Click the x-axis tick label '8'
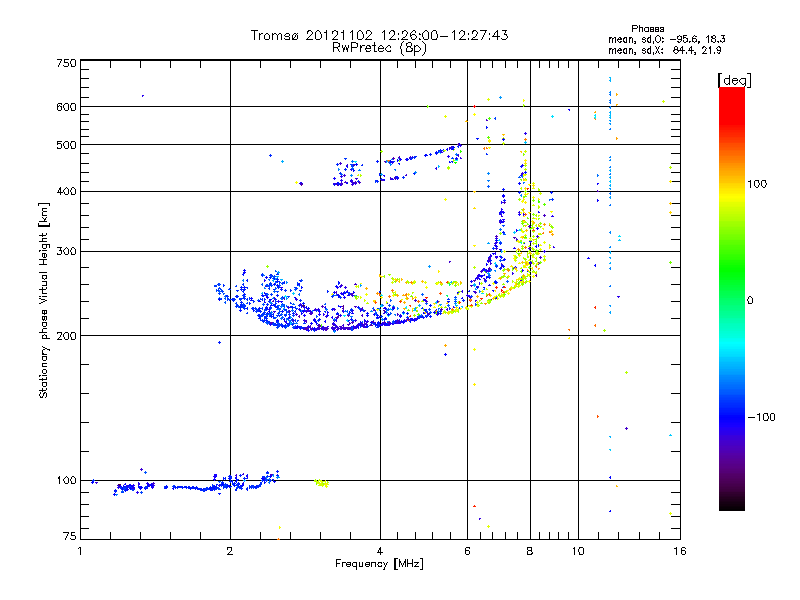 [530, 551]
